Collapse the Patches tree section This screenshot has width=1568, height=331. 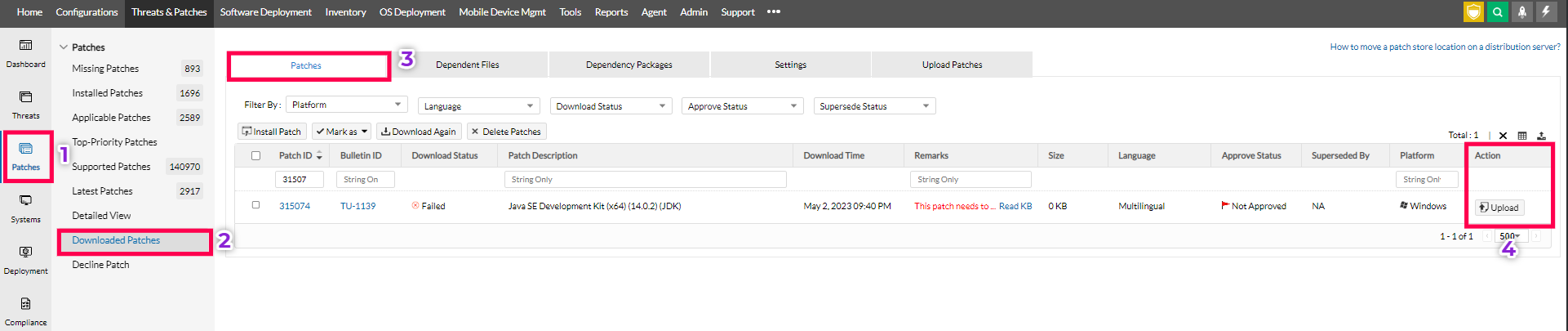pyautogui.click(x=64, y=47)
